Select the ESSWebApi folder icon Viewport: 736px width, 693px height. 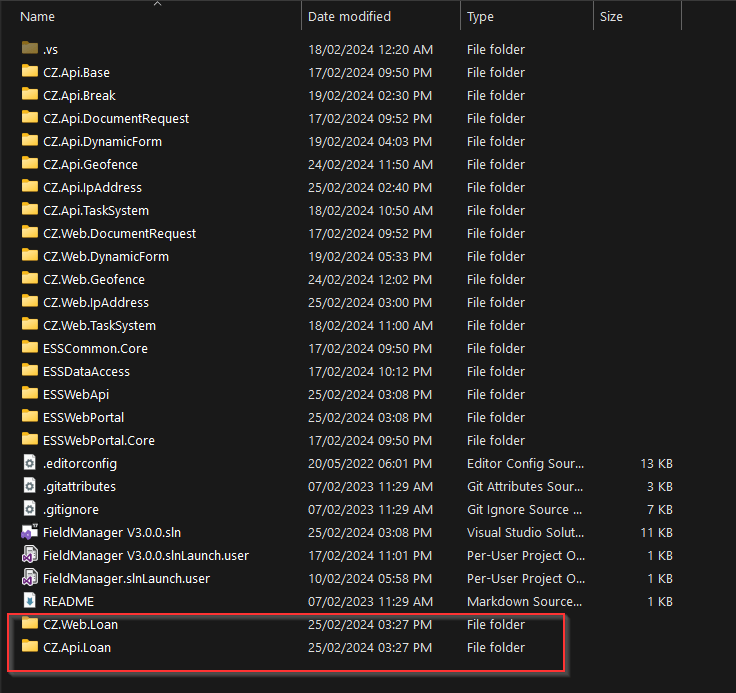click(30, 393)
